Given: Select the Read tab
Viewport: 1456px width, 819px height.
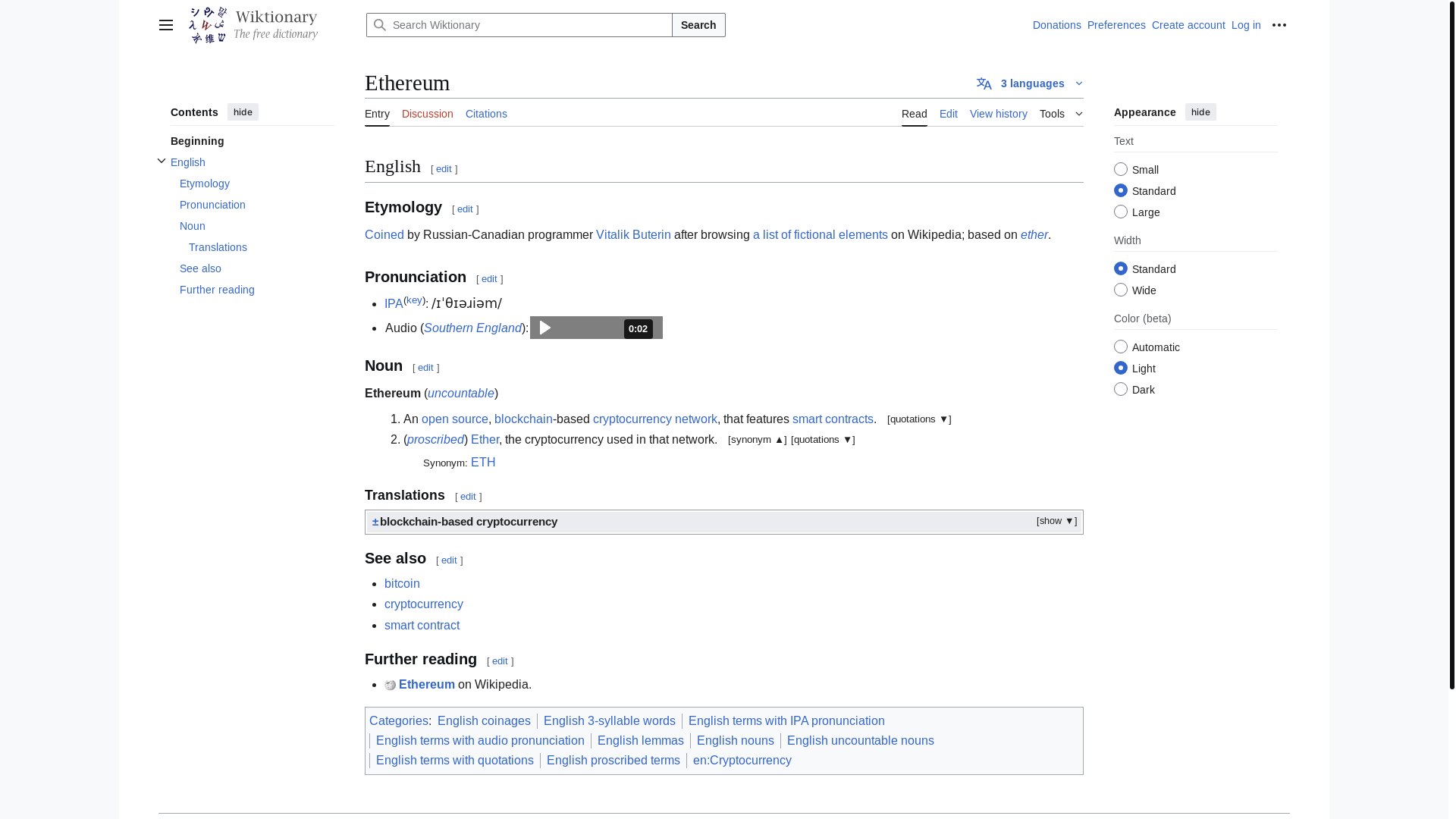Looking at the screenshot, I should click(x=915, y=114).
